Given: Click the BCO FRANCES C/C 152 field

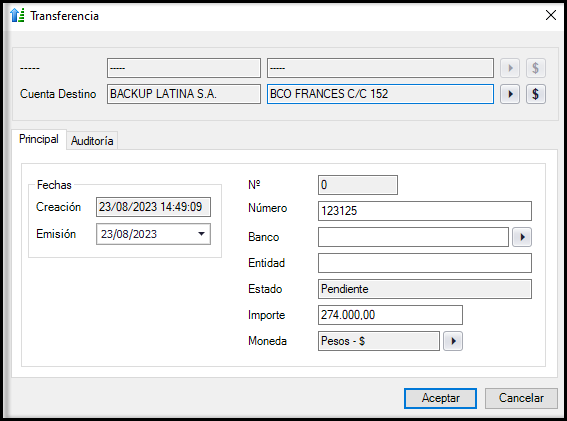Looking at the screenshot, I should pyautogui.click(x=380, y=94).
